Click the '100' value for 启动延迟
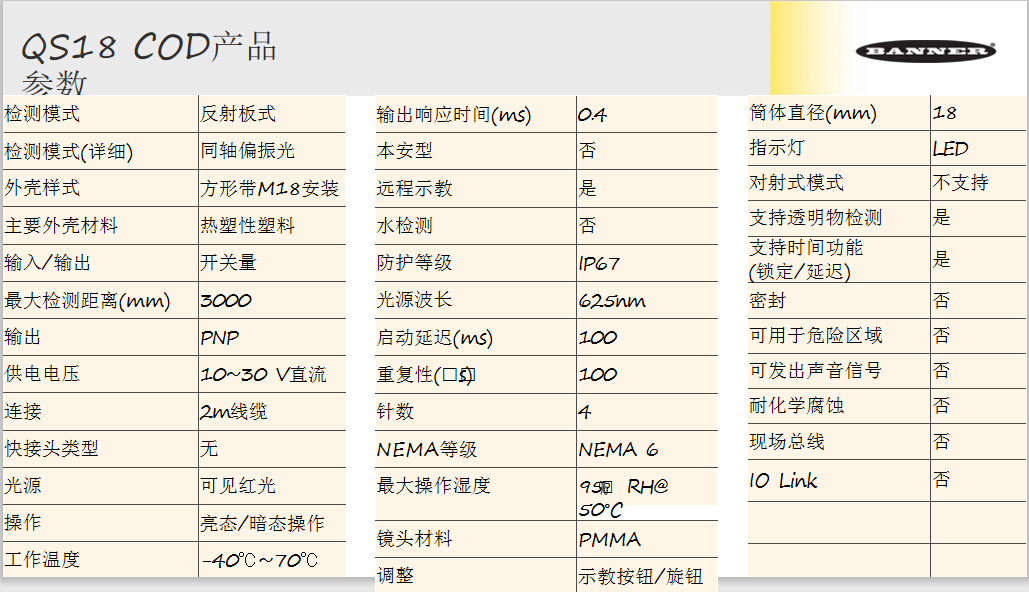1029x592 pixels. [x=598, y=338]
